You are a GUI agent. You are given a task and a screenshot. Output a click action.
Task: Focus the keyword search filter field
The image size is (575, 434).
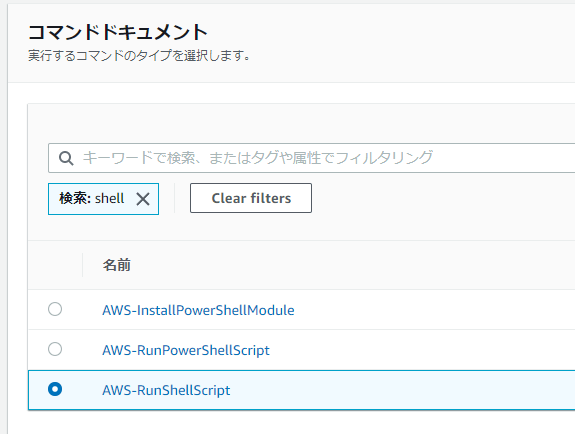(x=312, y=158)
